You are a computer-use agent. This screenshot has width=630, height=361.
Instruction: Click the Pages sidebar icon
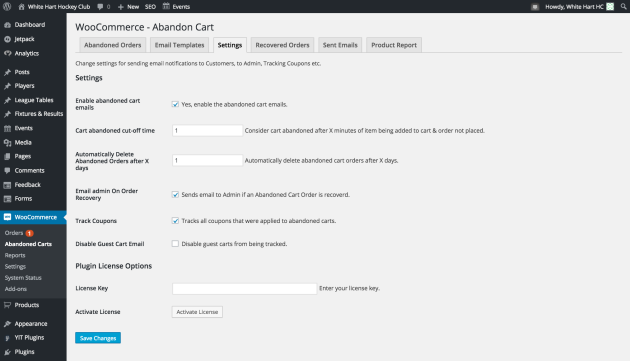point(7,156)
